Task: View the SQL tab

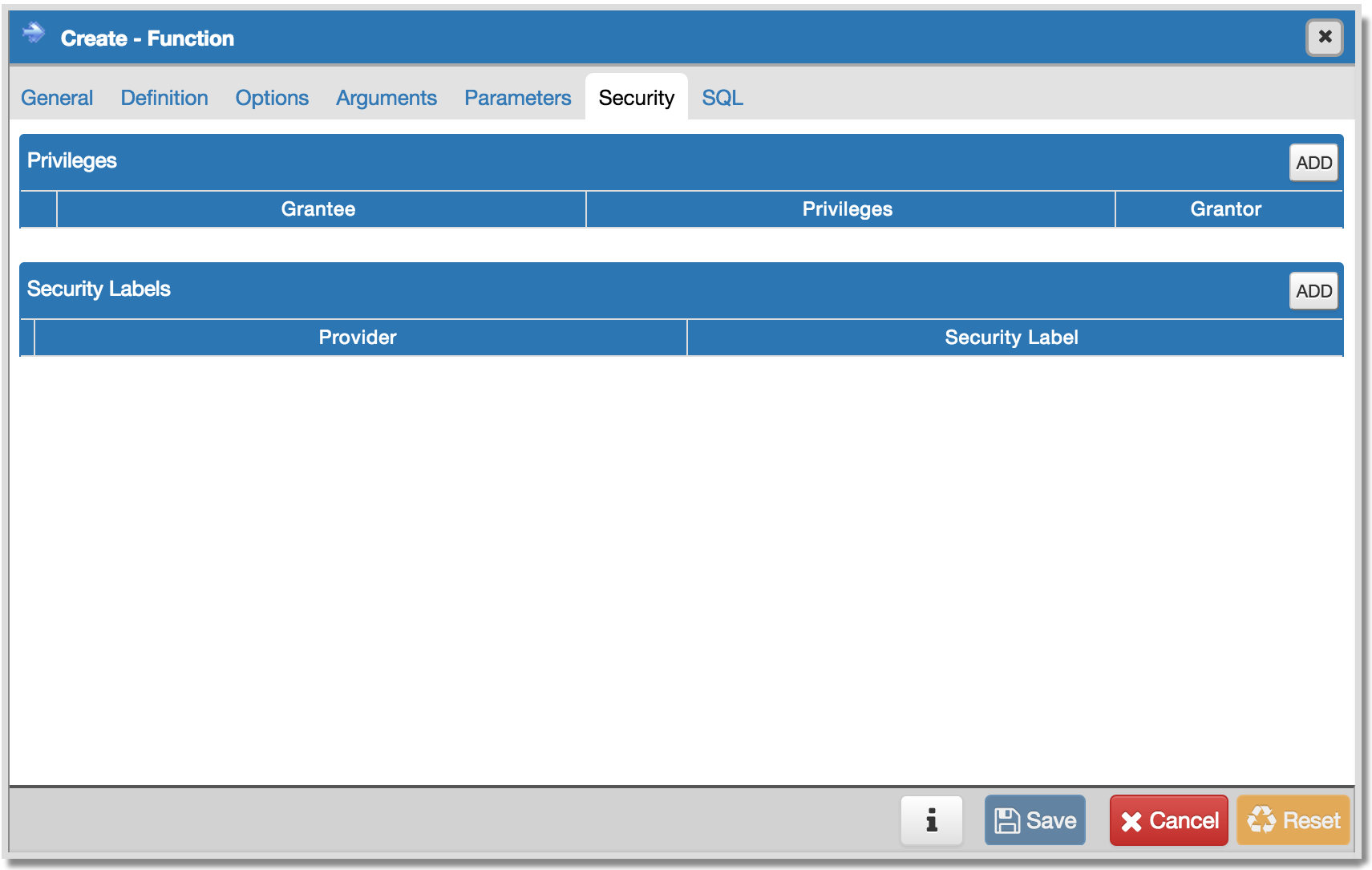Action: (x=722, y=98)
